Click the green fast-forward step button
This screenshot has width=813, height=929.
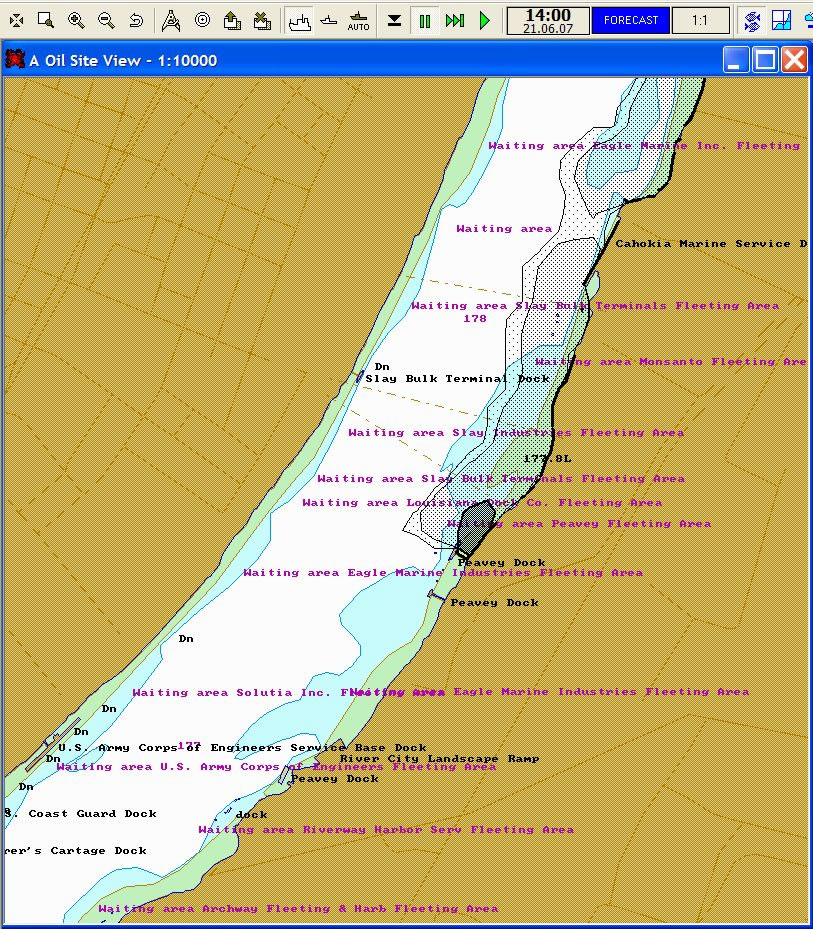[455, 21]
